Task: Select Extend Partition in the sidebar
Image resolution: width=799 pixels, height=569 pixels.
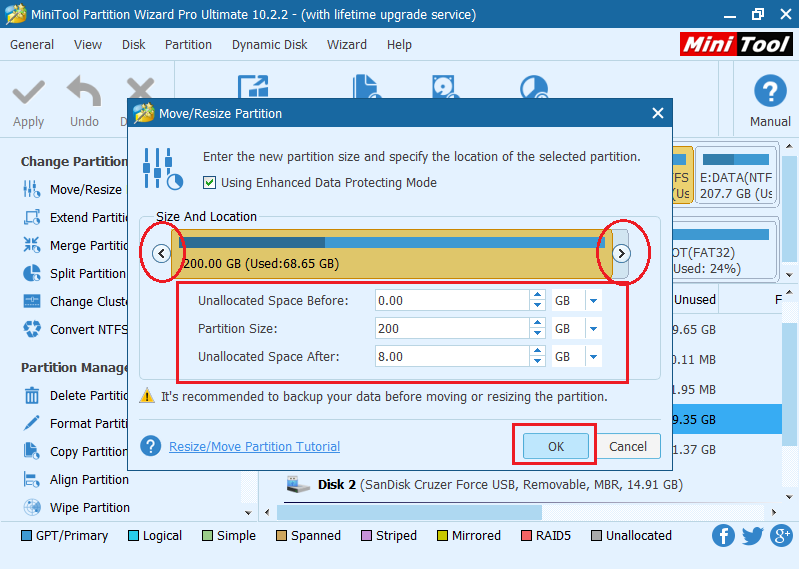Action: coord(73,218)
